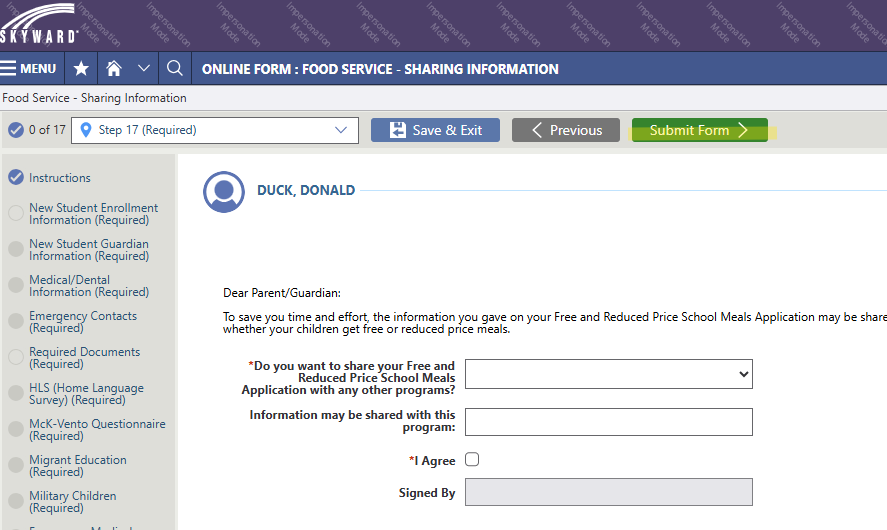
Task: Go to the Home icon
Action: pos(114,69)
